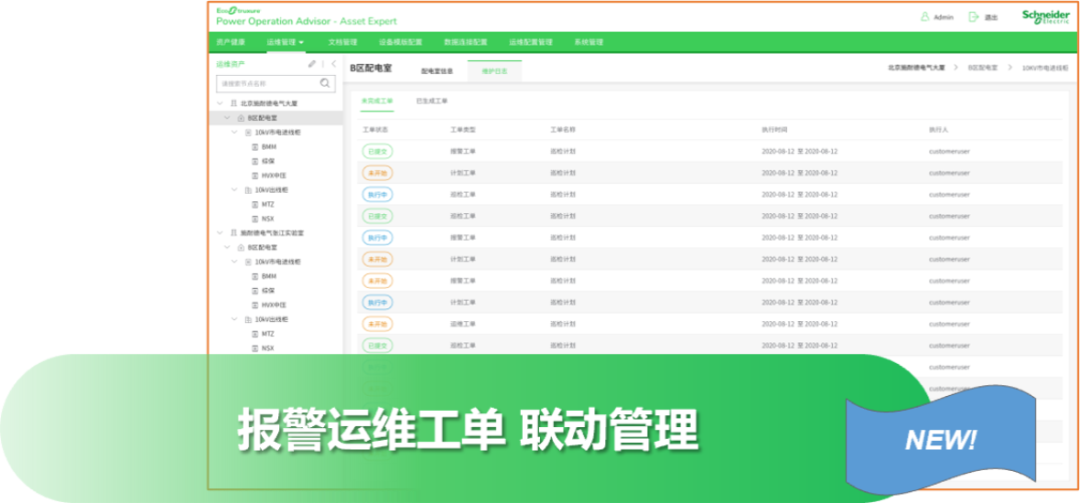Image resolution: width=1080 pixels, height=503 pixels.
Task: Open the 数据连接配置 menu
Action: click(466, 42)
